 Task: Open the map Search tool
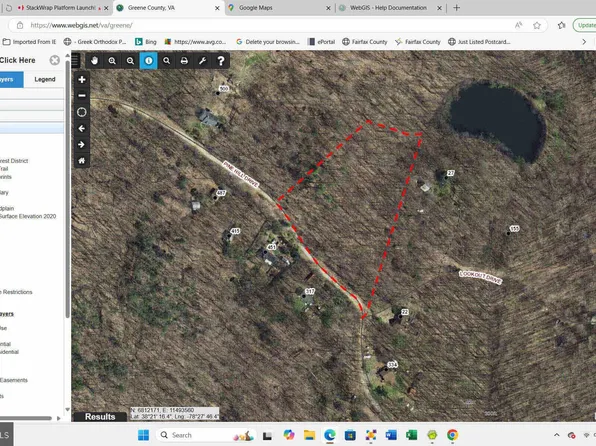[166, 60]
